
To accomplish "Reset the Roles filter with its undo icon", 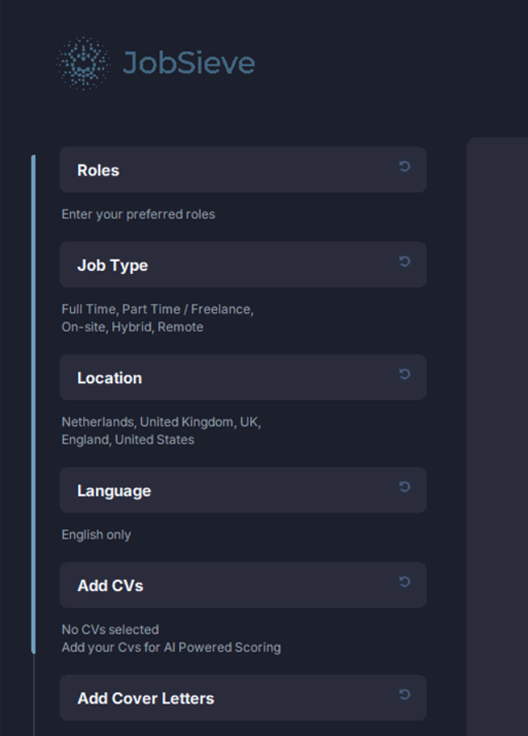I will (x=405, y=166).
